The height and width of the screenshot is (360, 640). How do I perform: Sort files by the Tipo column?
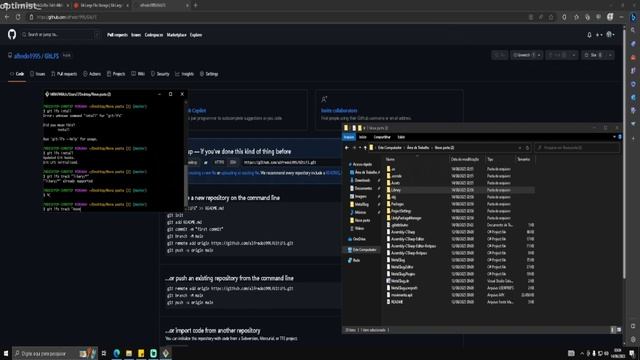click(490, 160)
